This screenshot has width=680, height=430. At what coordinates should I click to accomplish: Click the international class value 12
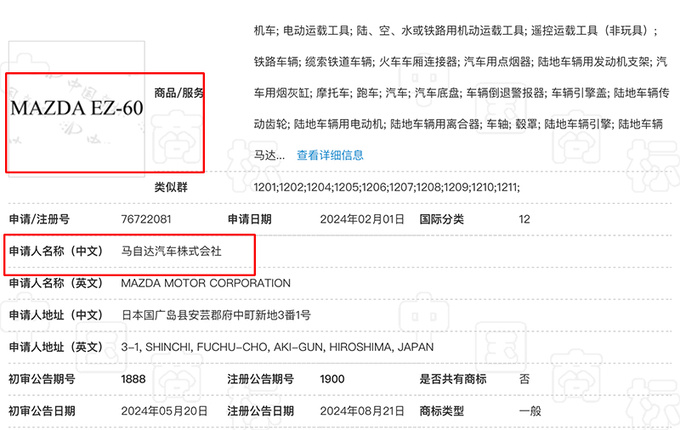click(524, 219)
